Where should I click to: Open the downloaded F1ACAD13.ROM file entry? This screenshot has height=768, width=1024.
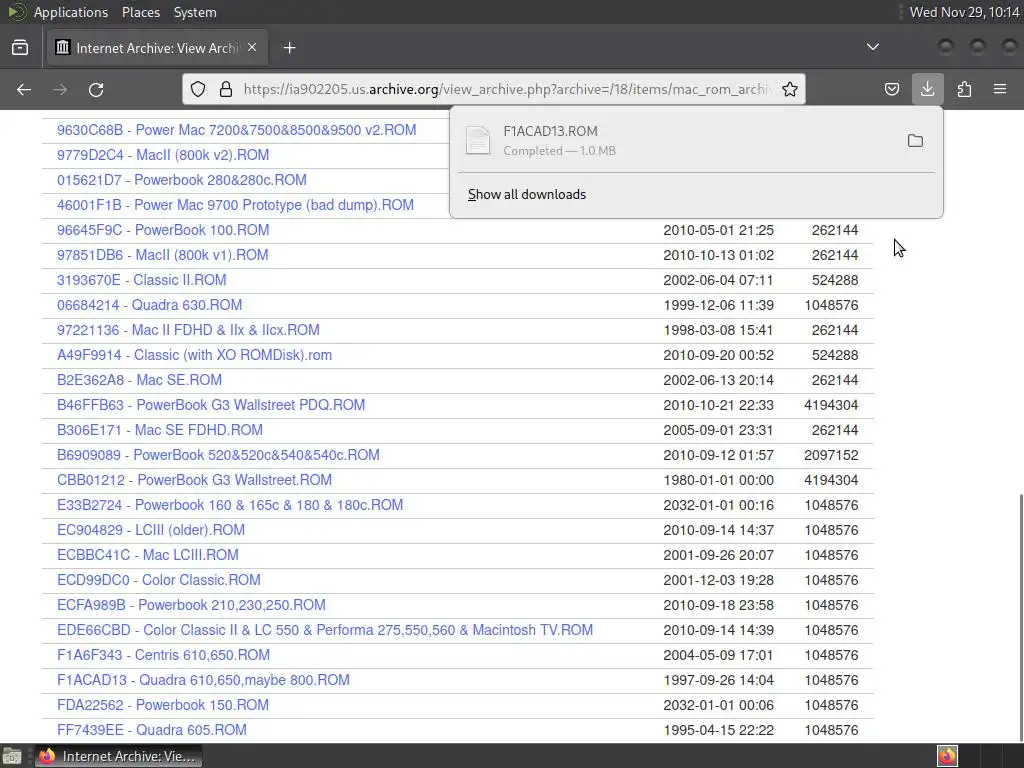click(x=679, y=140)
